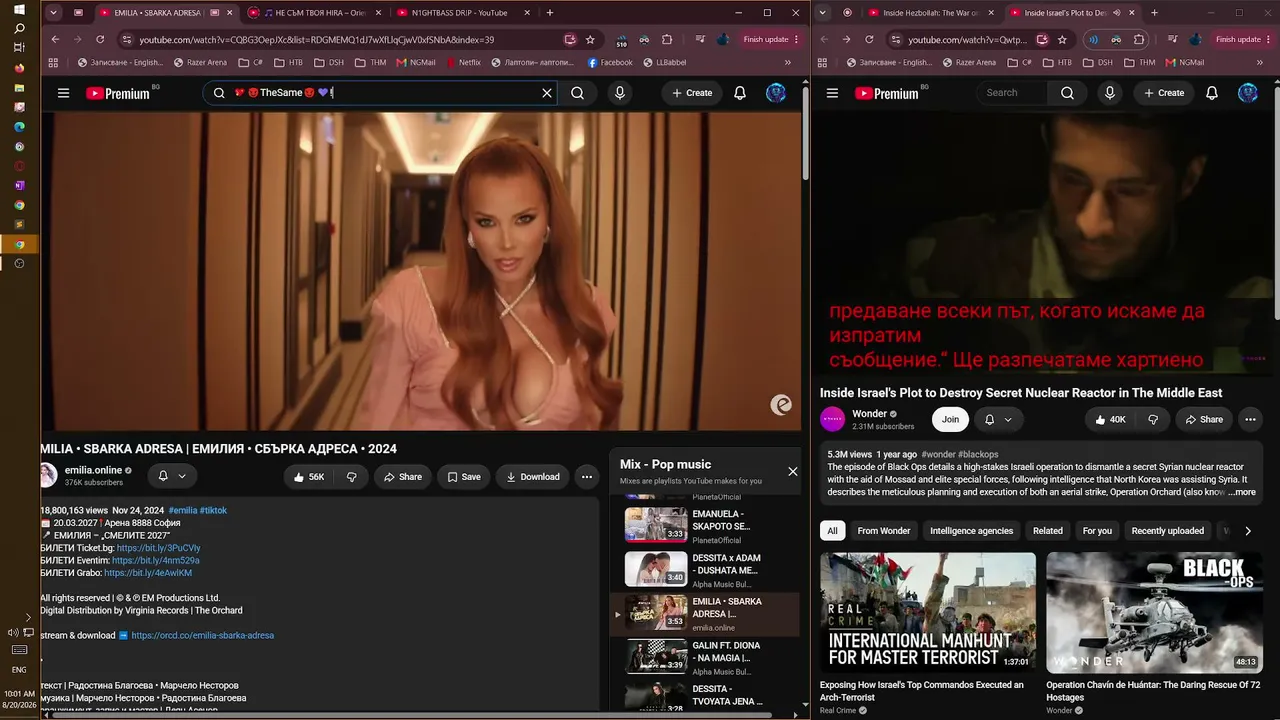1280x720 pixels.
Task: Dislike the Emilia Sbarka Adresa video
Action: 351,477
